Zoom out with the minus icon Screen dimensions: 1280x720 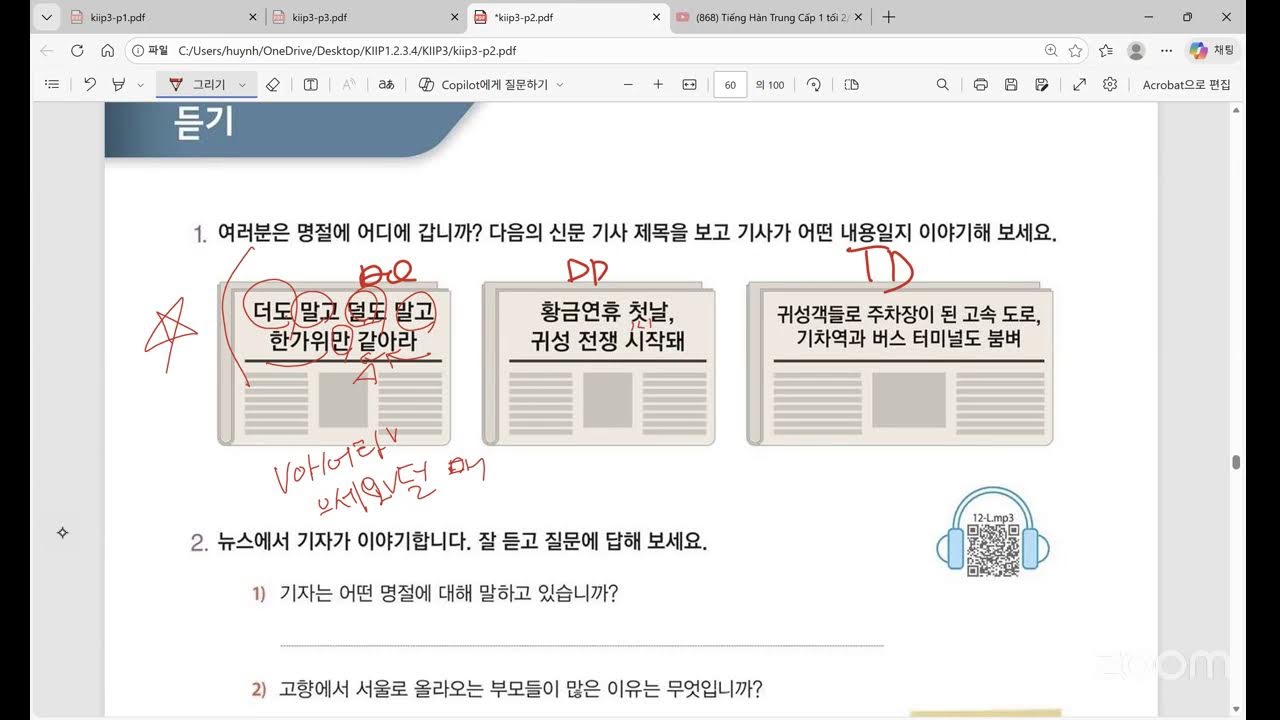coord(628,85)
